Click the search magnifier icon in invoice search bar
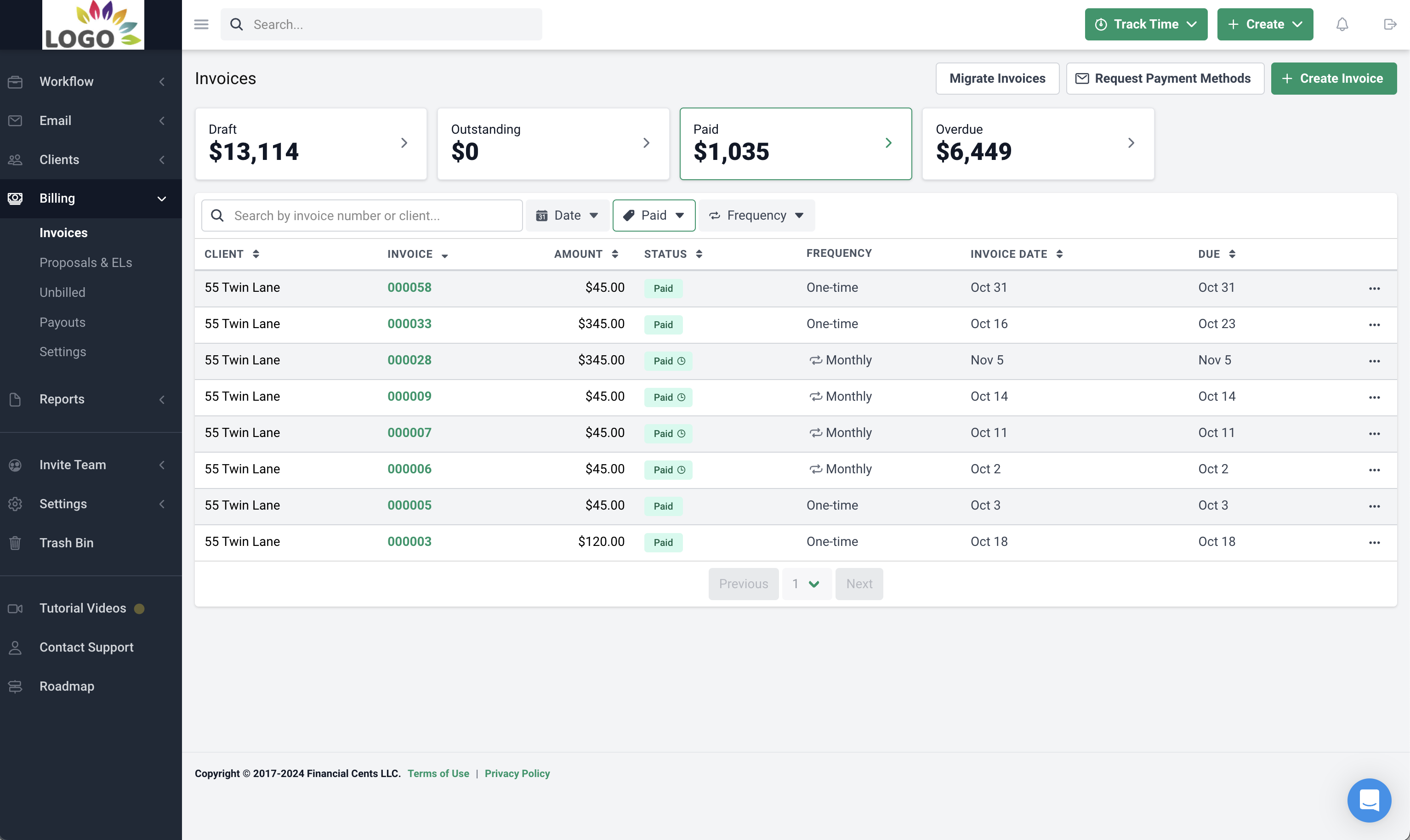 [217, 215]
